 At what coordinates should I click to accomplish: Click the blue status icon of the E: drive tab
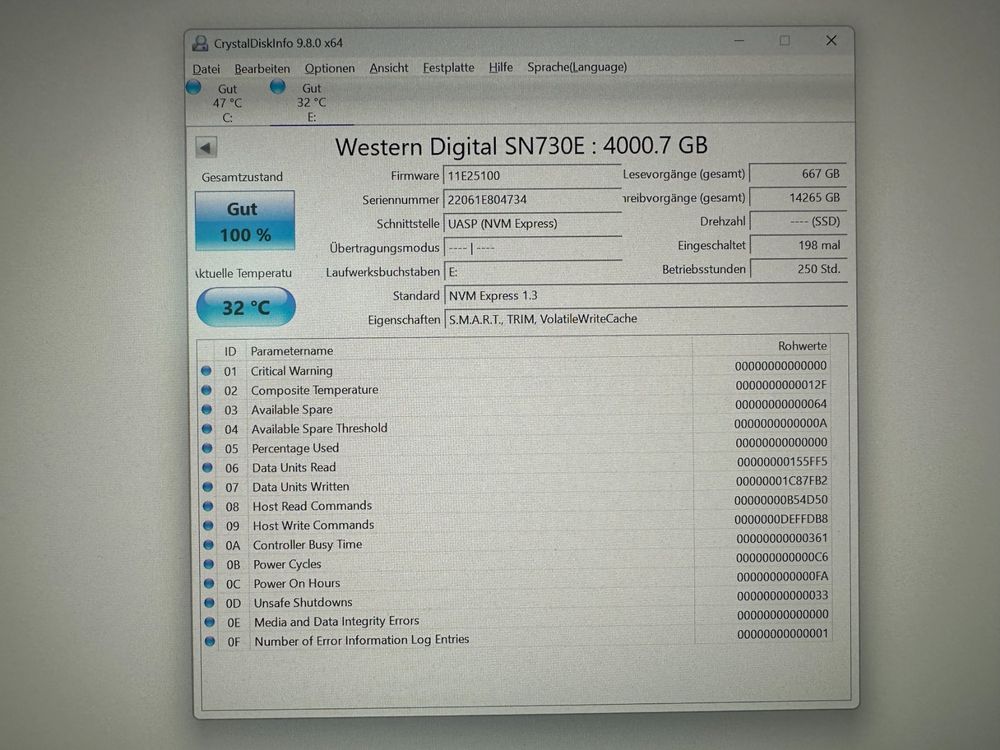pyautogui.click(x=277, y=87)
